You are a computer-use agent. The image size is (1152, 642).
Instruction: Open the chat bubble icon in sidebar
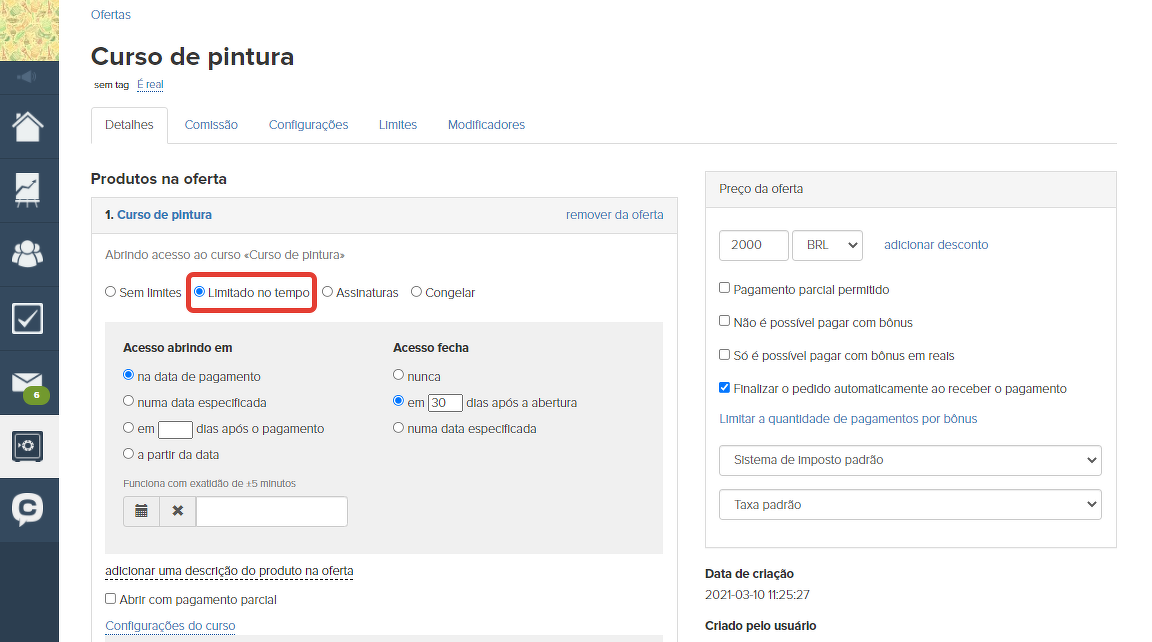pyautogui.click(x=28, y=510)
